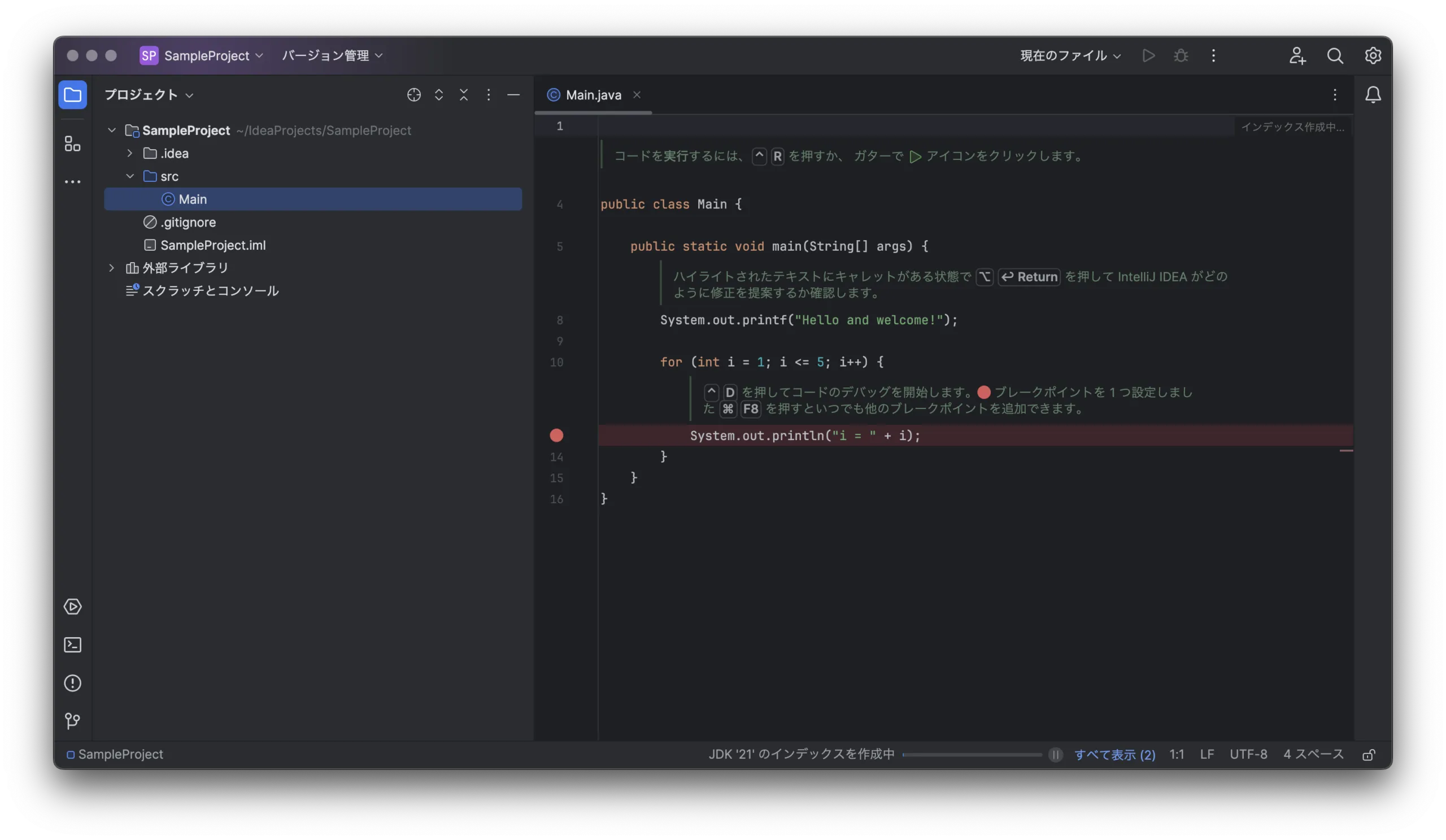Image resolution: width=1446 pixels, height=840 pixels.
Task: Select the .gitignore file
Action: coord(313,222)
